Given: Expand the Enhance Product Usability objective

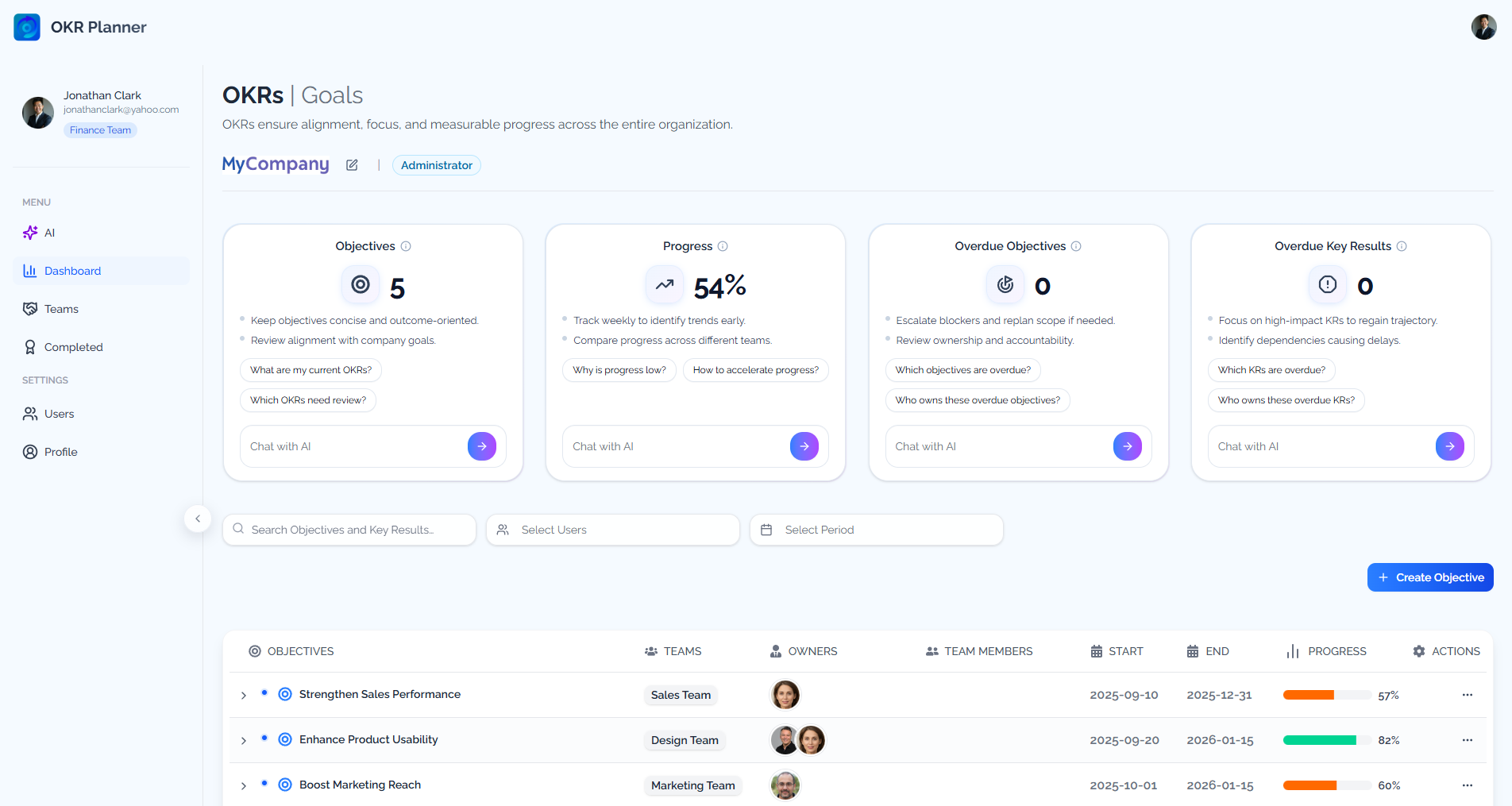Looking at the screenshot, I should click(x=244, y=741).
